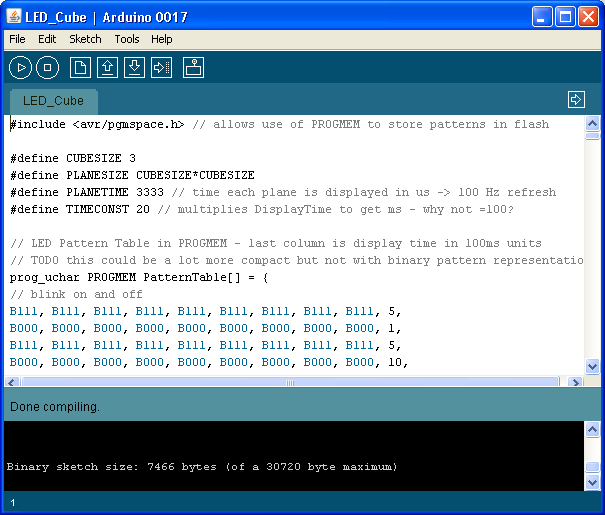Image resolution: width=605 pixels, height=515 pixels.
Task: Open the Serial Monitor icon
Action: click(193, 67)
